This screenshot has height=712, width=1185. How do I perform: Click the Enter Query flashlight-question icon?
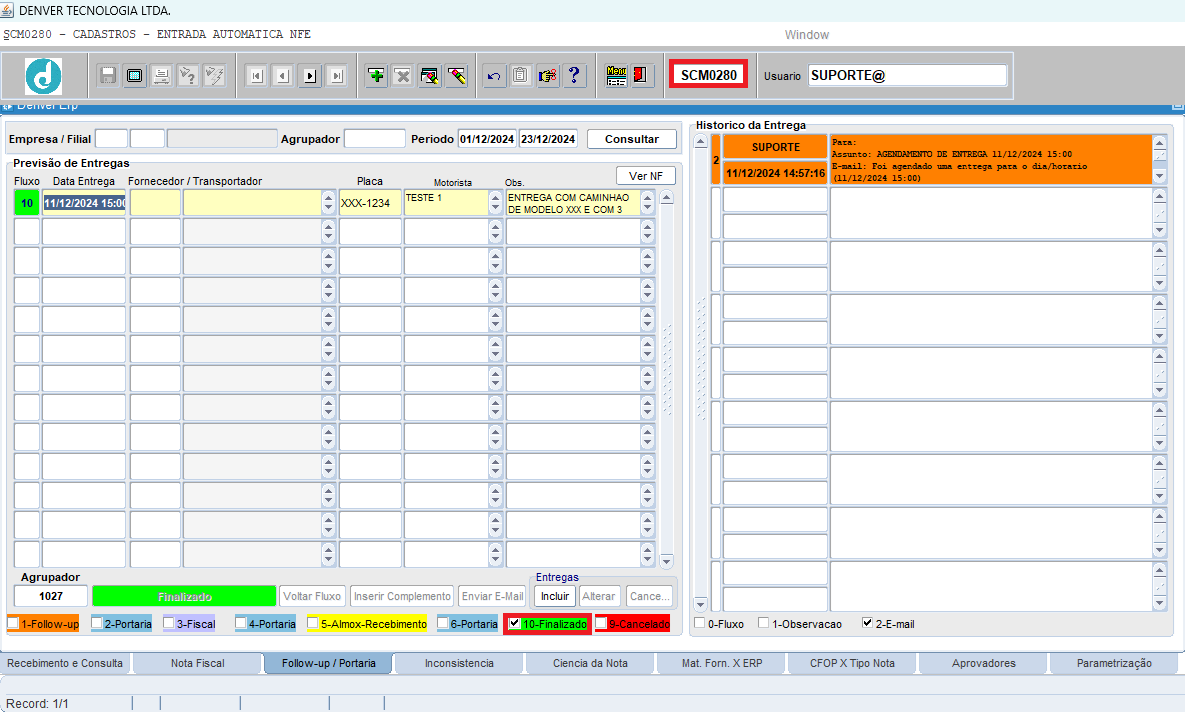pyautogui.click(x=187, y=76)
